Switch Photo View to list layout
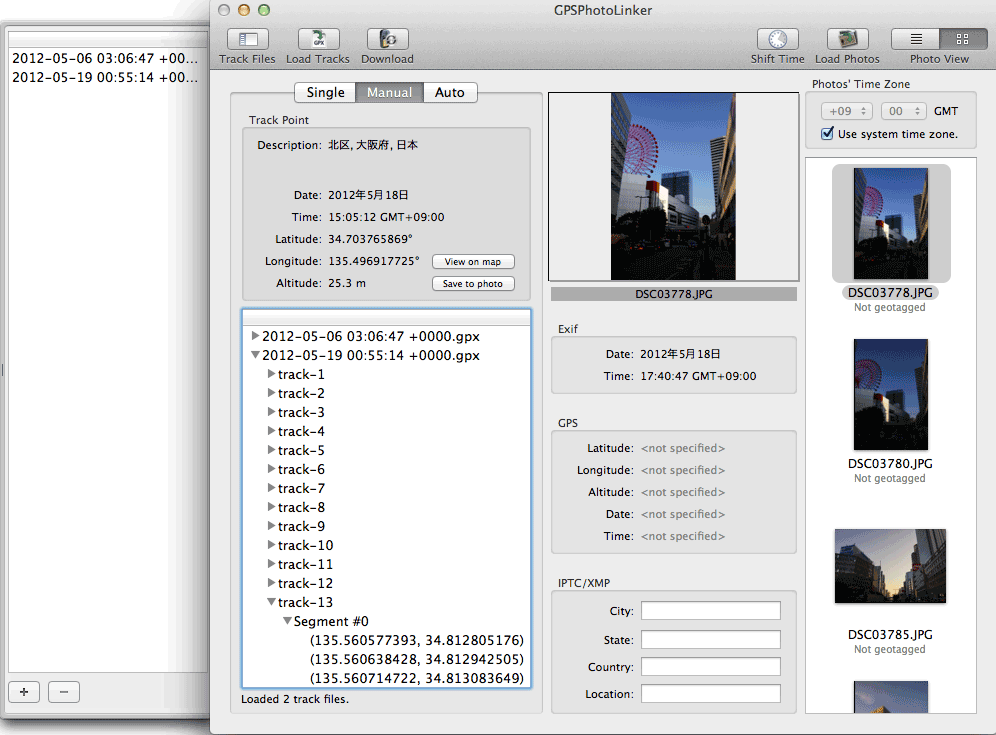996x735 pixels. pos(916,40)
